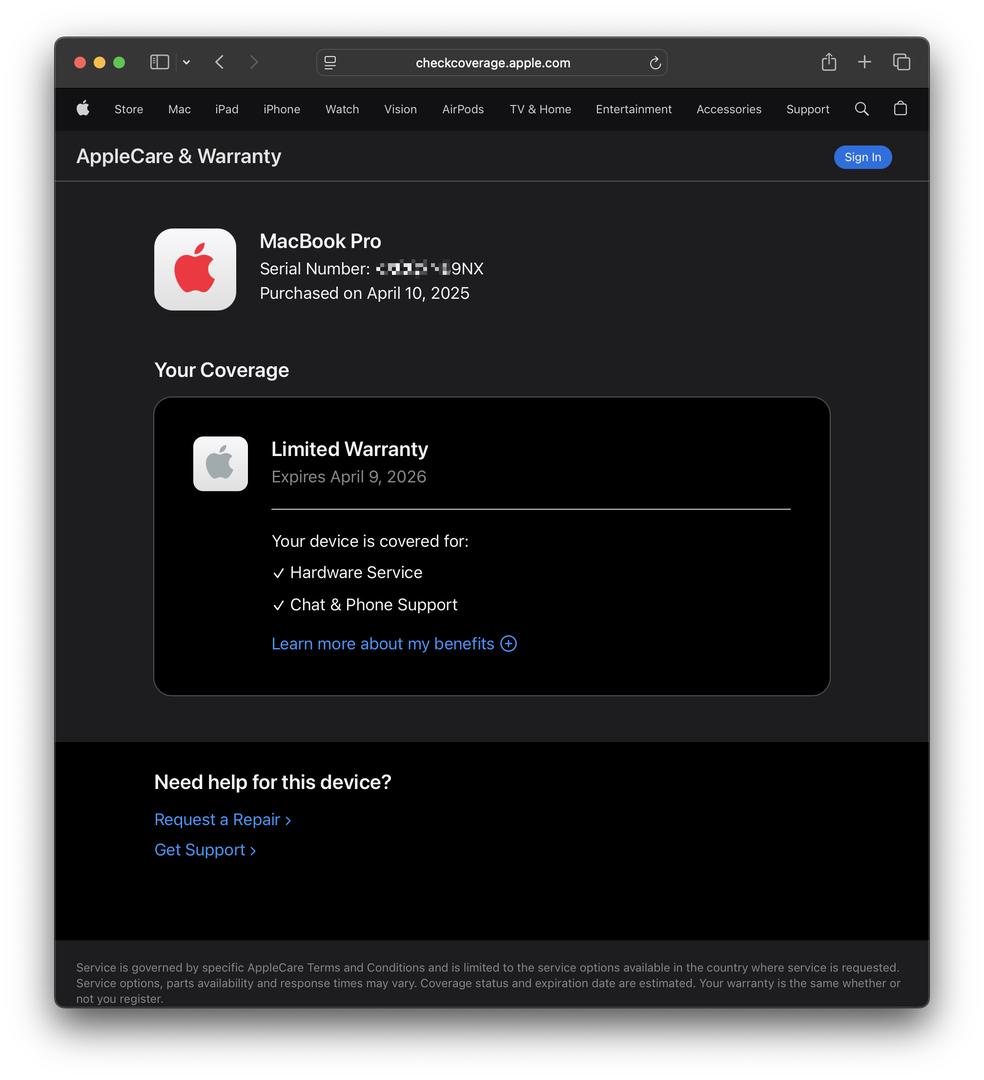Viewport: 984px width, 1080px height.
Task: Toggle the Safari sidebar icon
Action: pyautogui.click(x=159, y=62)
